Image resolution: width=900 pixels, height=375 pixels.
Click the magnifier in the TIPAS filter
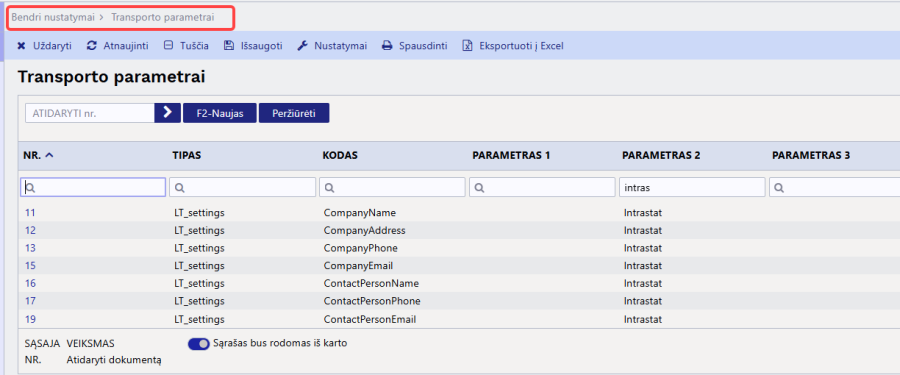[181, 187]
